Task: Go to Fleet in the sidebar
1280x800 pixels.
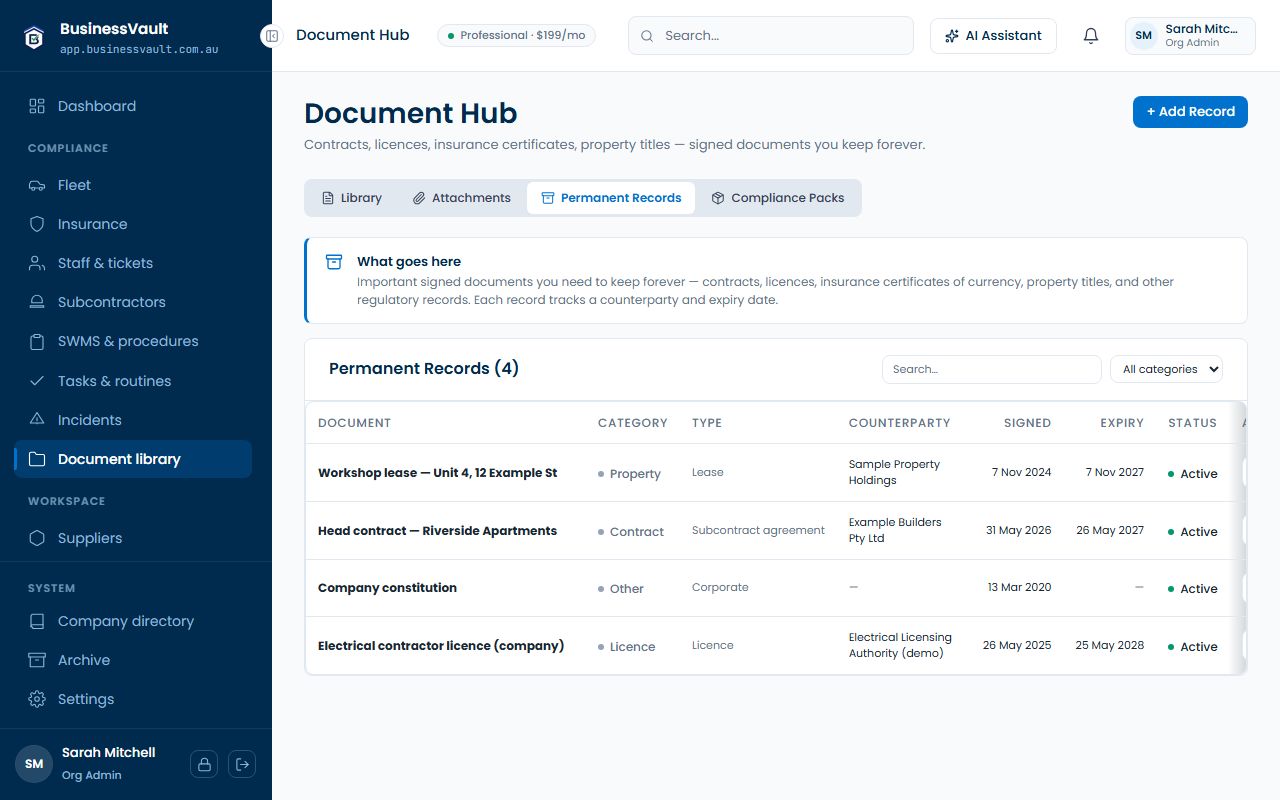Action: click(x=133, y=185)
